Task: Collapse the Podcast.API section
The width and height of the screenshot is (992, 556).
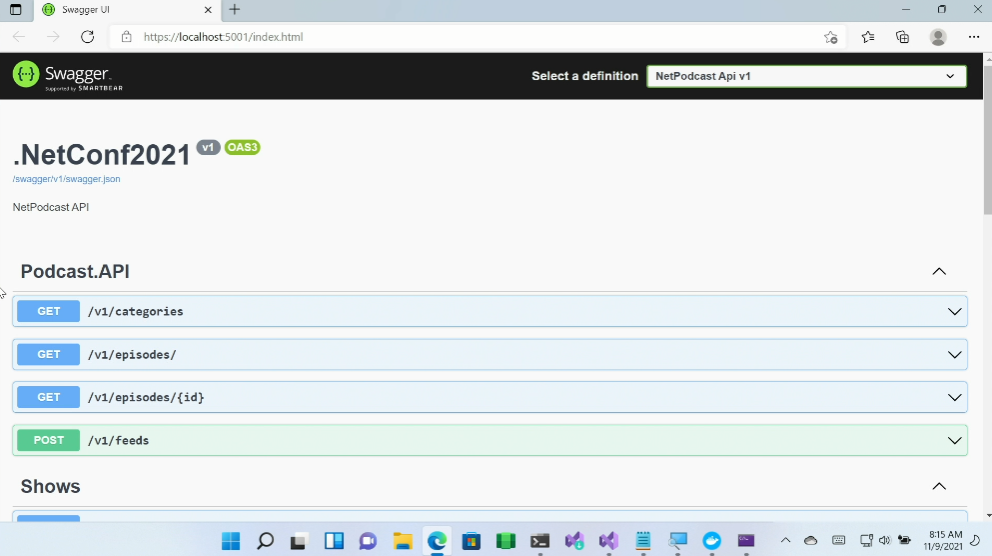Action: point(939,271)
